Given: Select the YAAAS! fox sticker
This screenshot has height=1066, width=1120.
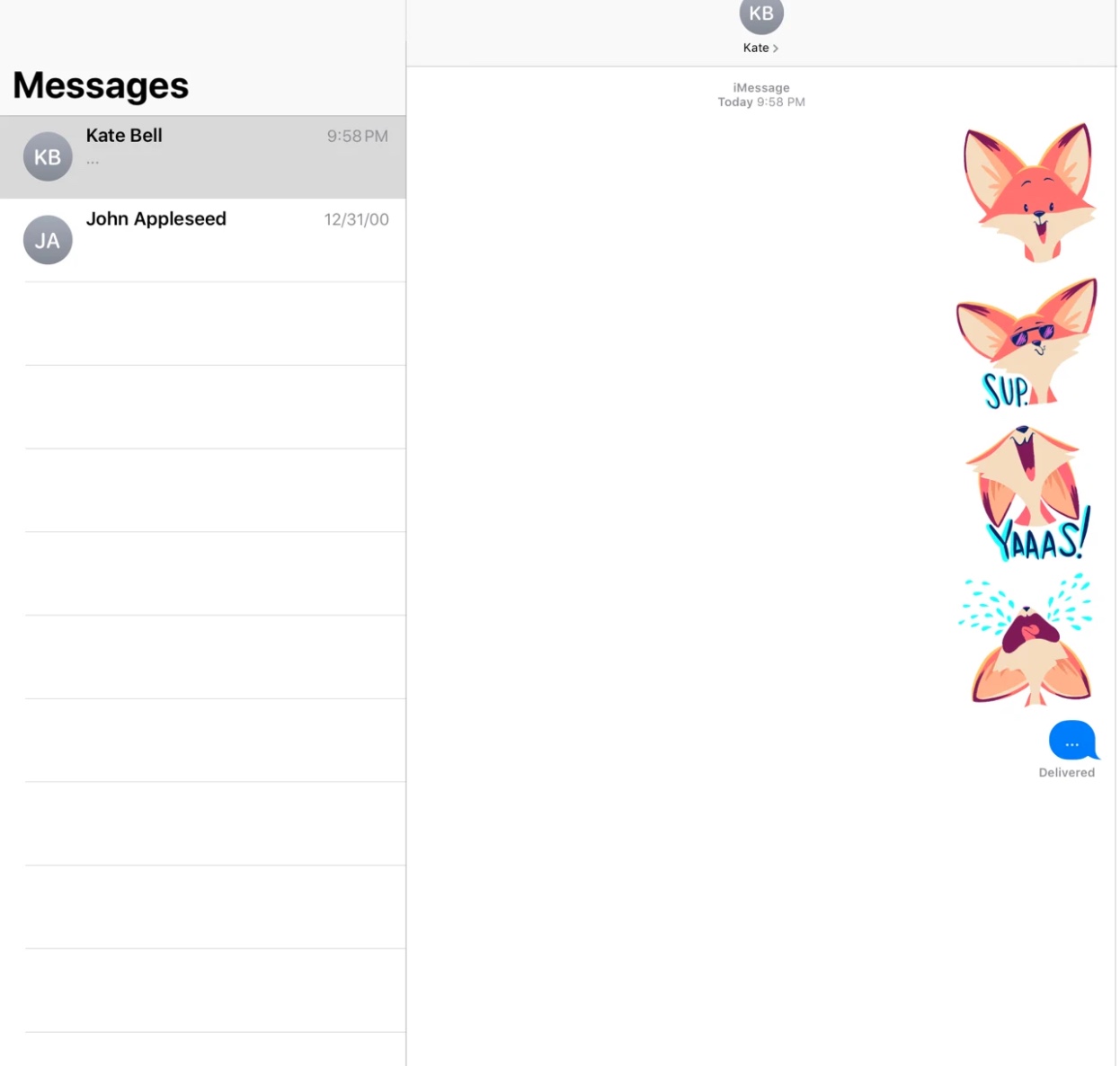Looking at the screenshot, I should tap(1027, 493).
